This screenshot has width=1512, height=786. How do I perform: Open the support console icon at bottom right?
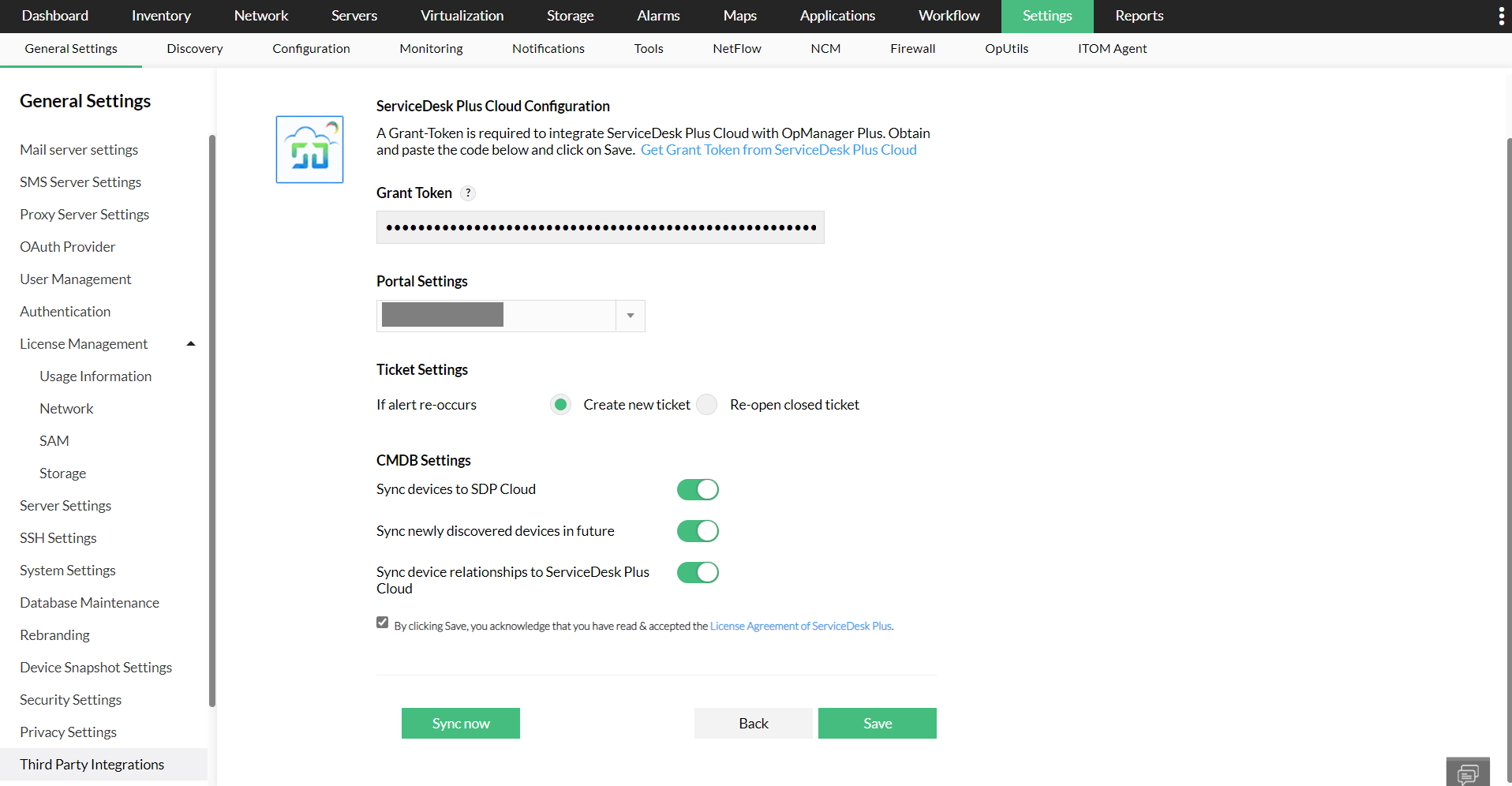[x=1468, y=771]
